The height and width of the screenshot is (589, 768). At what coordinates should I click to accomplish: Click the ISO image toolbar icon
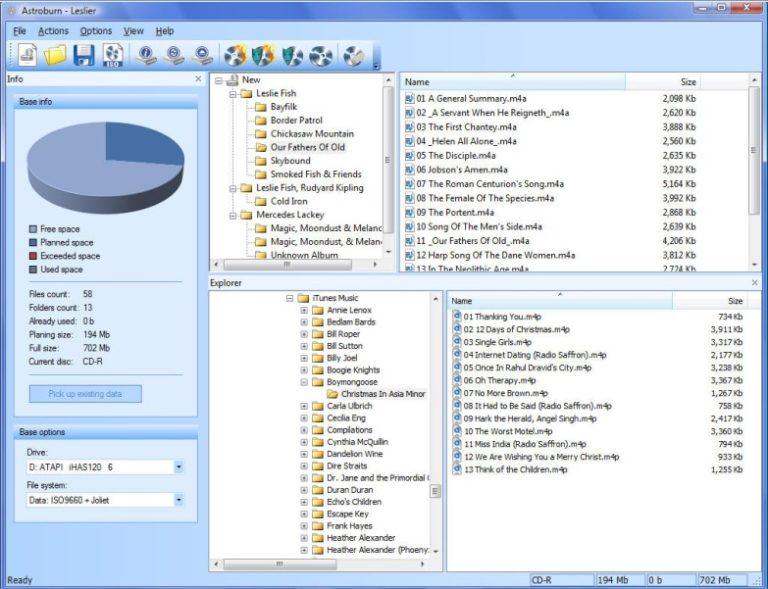(x=114, y=56)
